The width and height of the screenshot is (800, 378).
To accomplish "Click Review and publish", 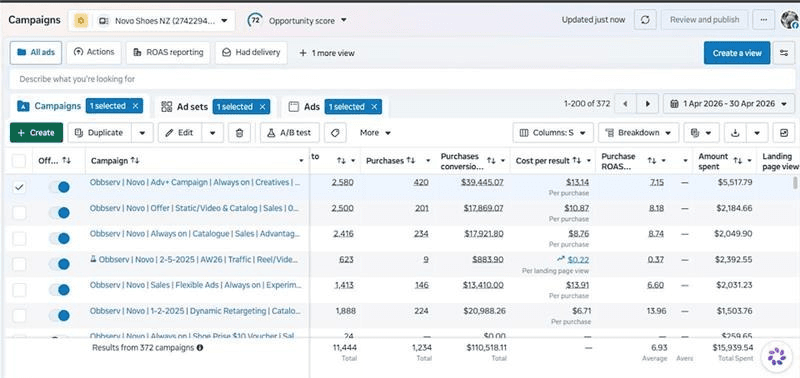I will click(x=705, y=20).
